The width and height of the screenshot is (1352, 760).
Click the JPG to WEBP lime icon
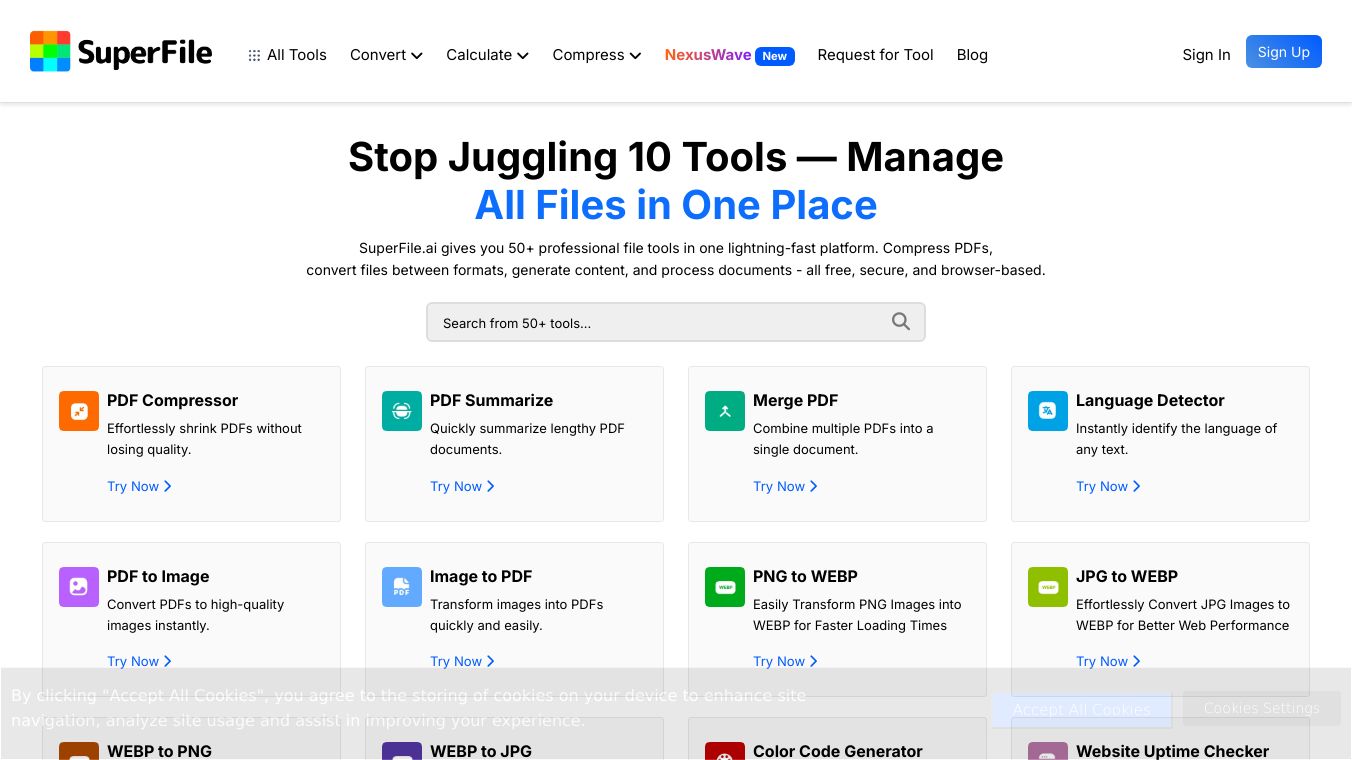1048,587
